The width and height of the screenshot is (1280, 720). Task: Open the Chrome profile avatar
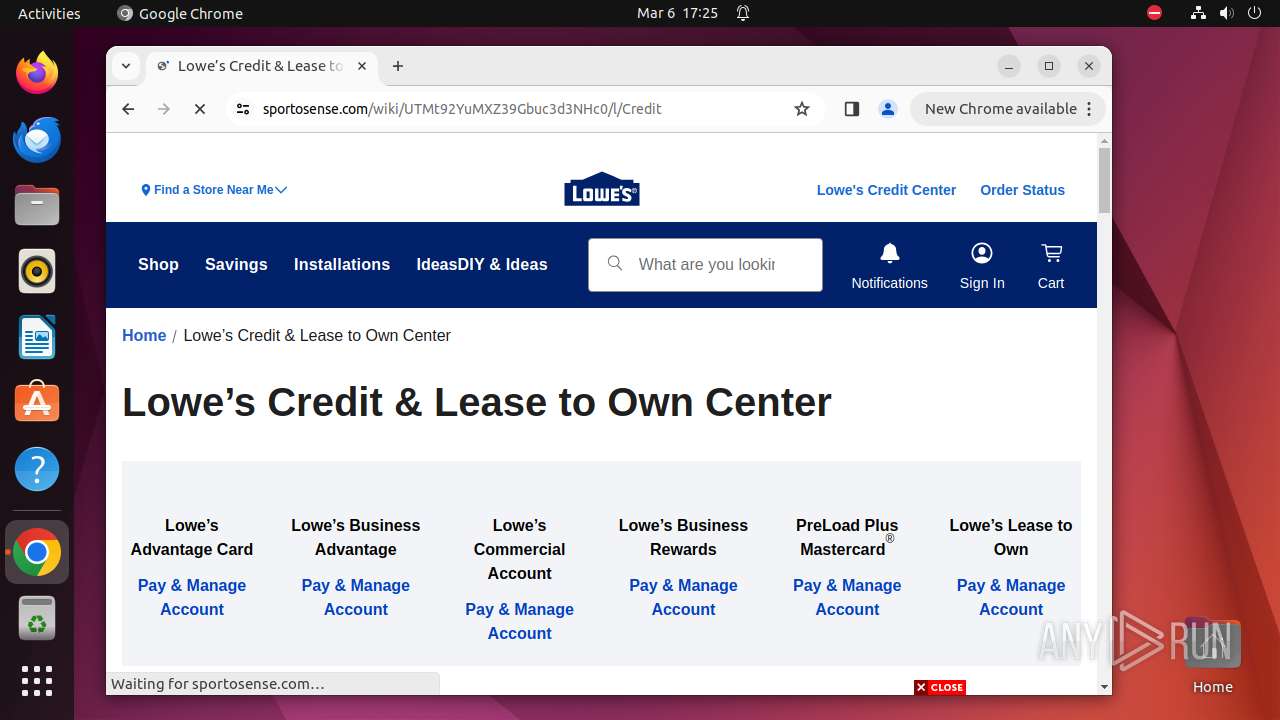[888, 109]
